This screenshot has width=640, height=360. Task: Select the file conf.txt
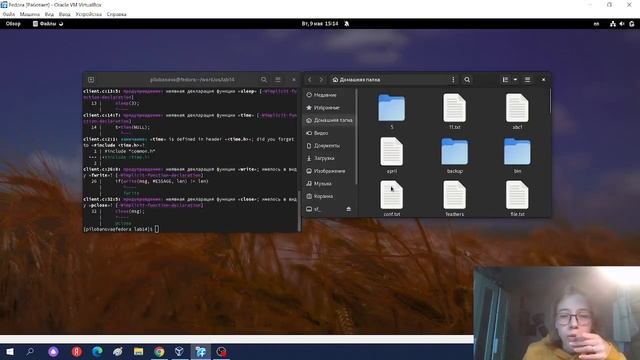[x=392, y=198]
